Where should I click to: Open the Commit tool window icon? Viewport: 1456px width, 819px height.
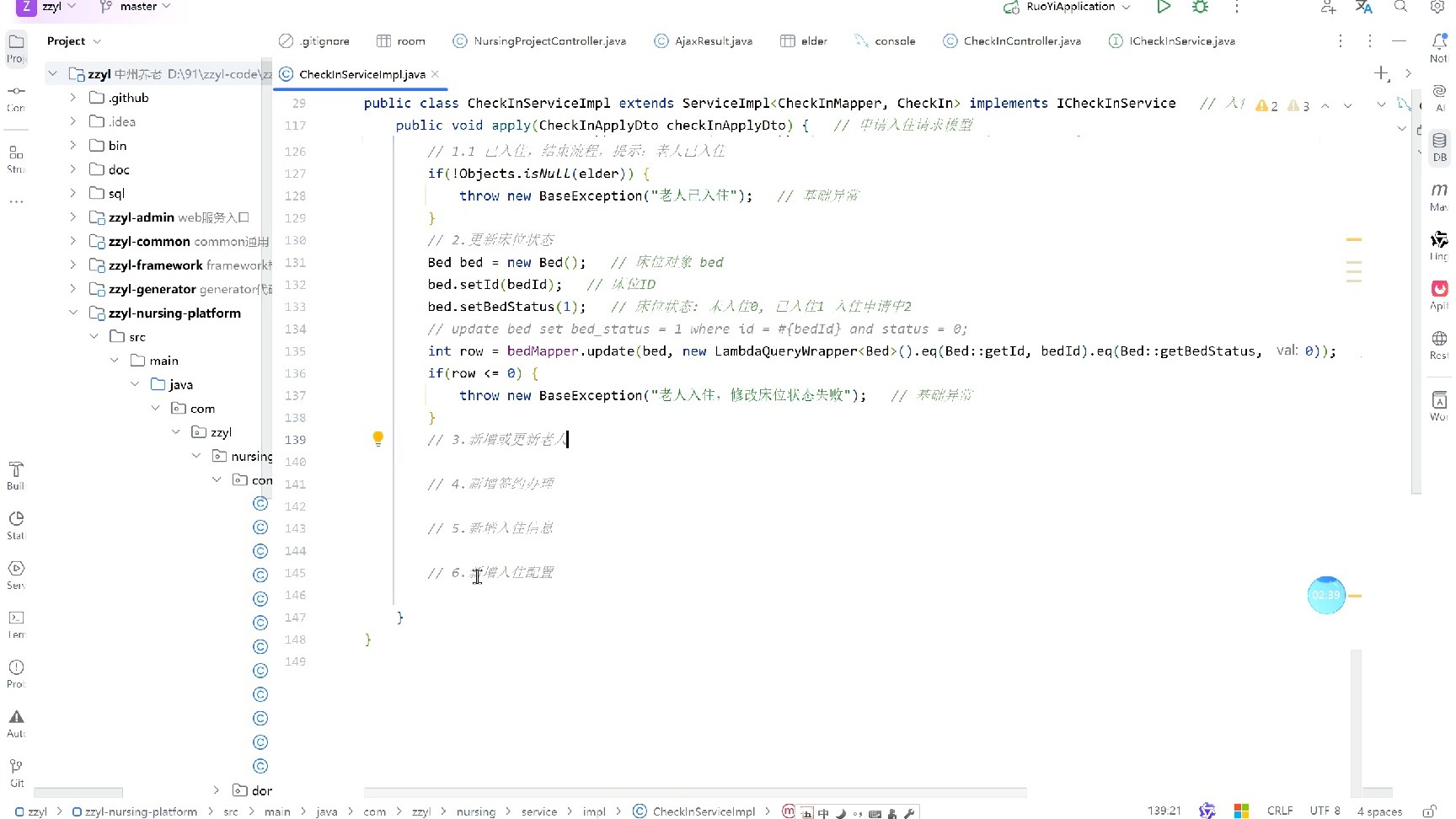coord(16,97)
